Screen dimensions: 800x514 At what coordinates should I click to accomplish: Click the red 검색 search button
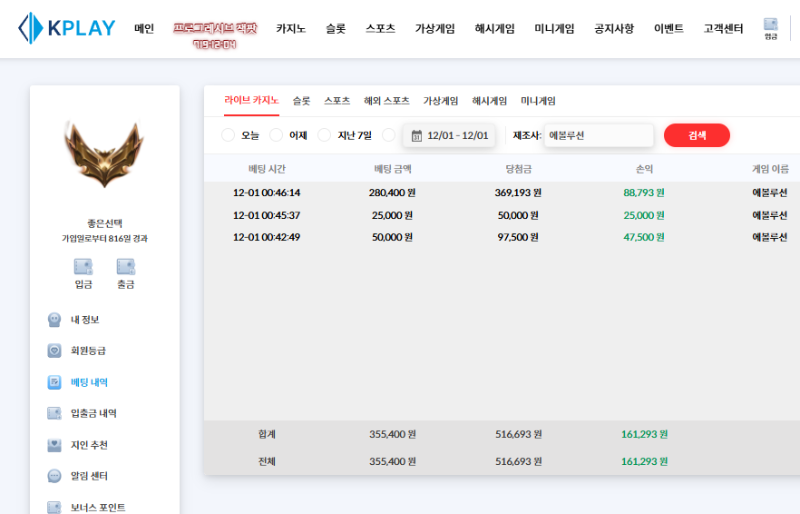pos(697,135)
